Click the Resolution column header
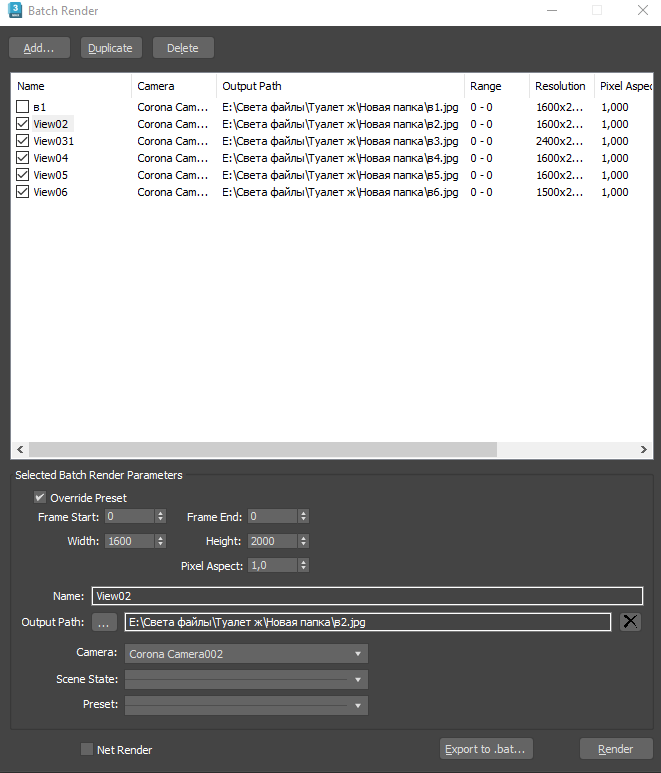This screenshot has height=773, width=661. click(x=561, y=86)
